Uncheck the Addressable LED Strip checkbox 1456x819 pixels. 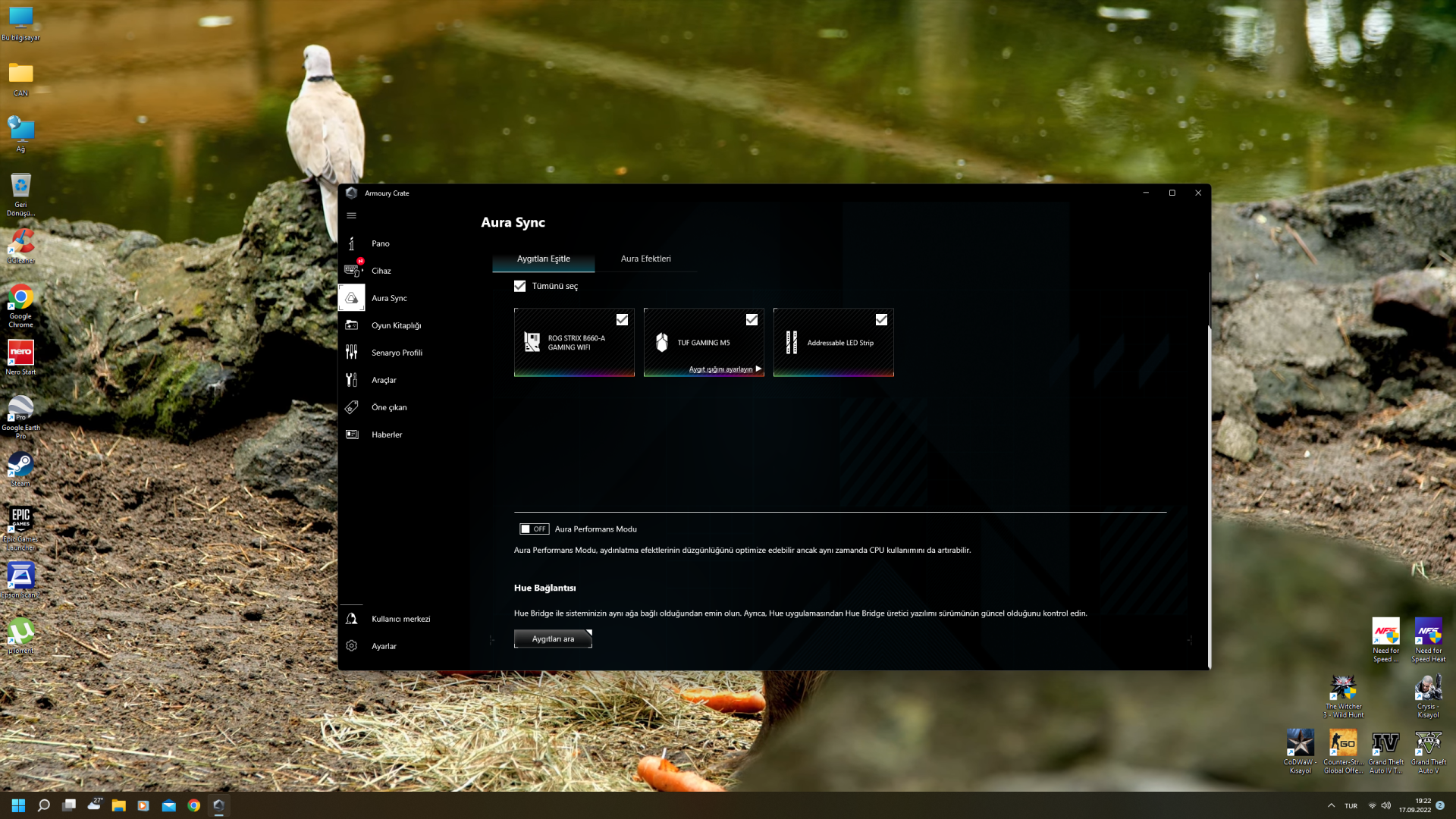pos(881,319)
